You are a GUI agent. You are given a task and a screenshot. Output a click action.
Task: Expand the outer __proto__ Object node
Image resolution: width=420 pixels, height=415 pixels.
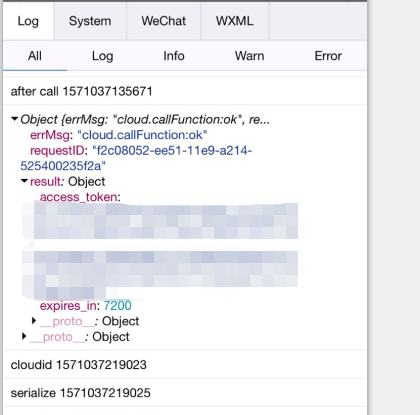(x=24, y=336)
